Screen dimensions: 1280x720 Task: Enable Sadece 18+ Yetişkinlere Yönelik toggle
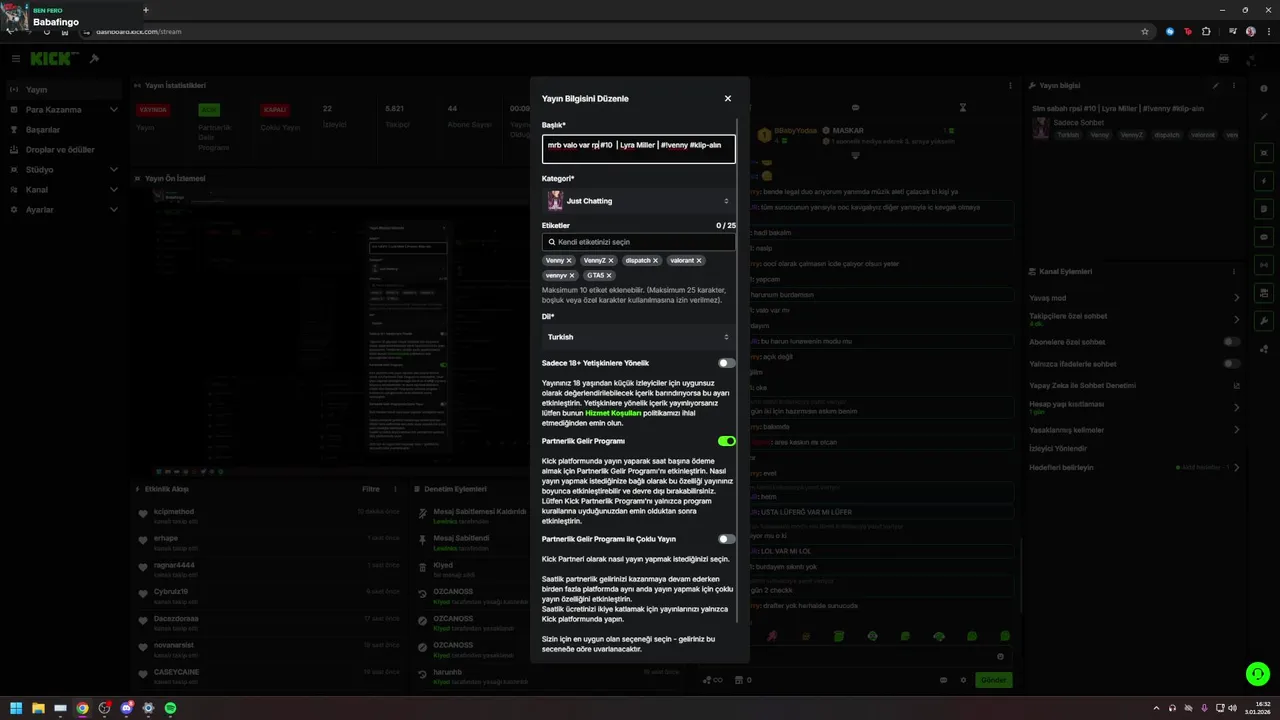(726, 363)
